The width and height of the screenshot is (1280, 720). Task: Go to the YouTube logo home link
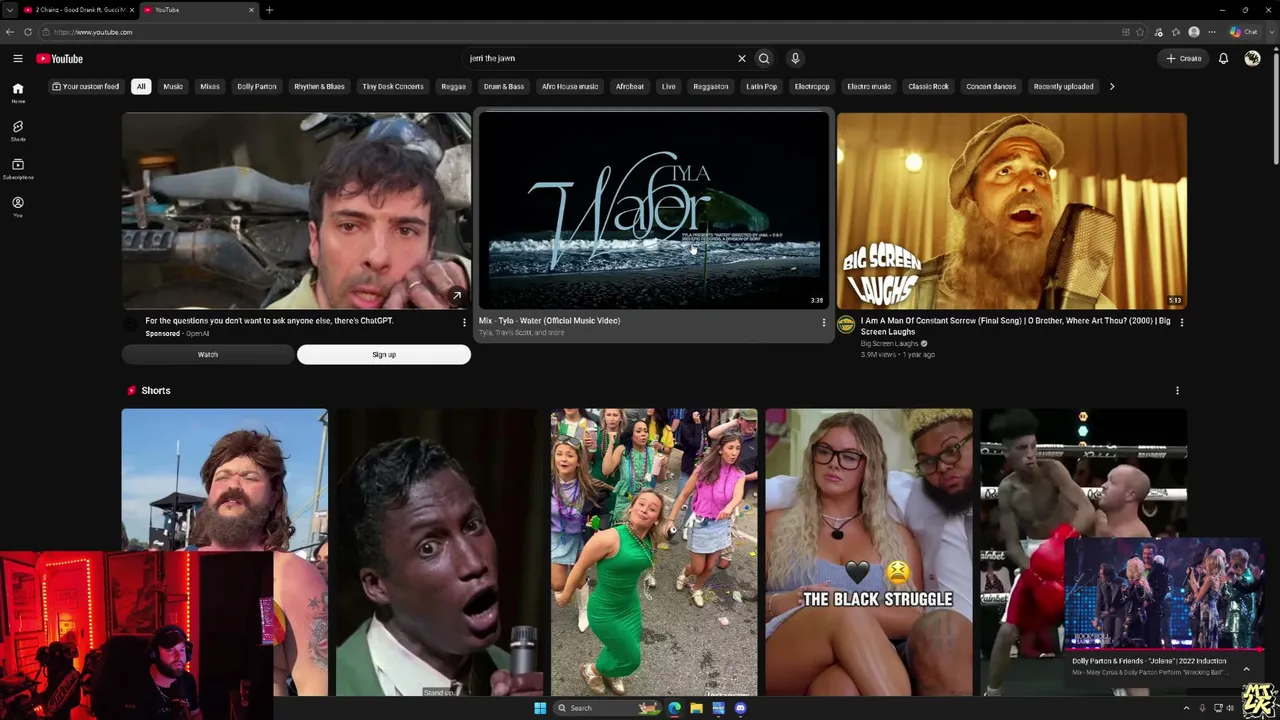point(60,59)
